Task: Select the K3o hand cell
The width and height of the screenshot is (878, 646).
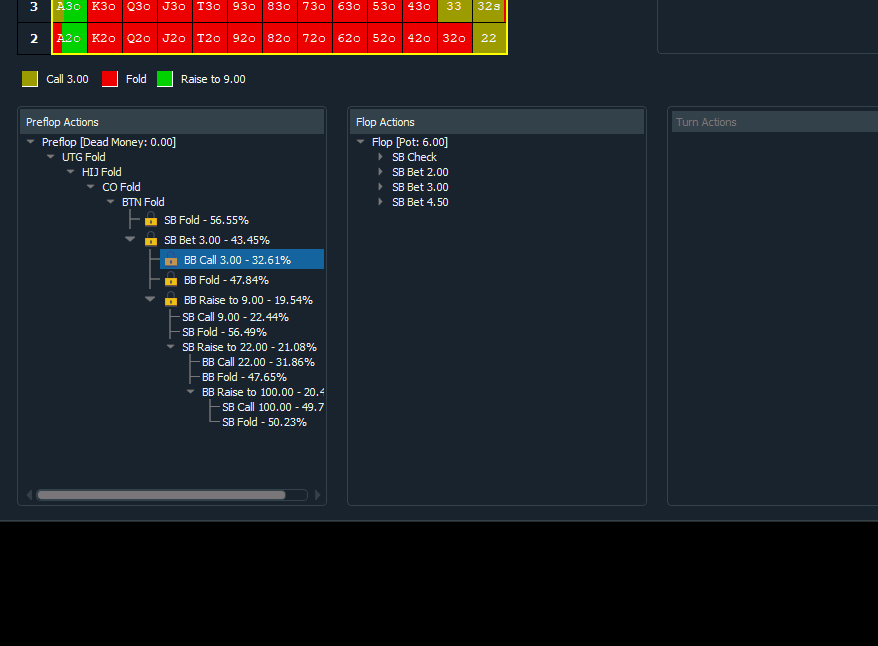Action: tap(104, 11)
